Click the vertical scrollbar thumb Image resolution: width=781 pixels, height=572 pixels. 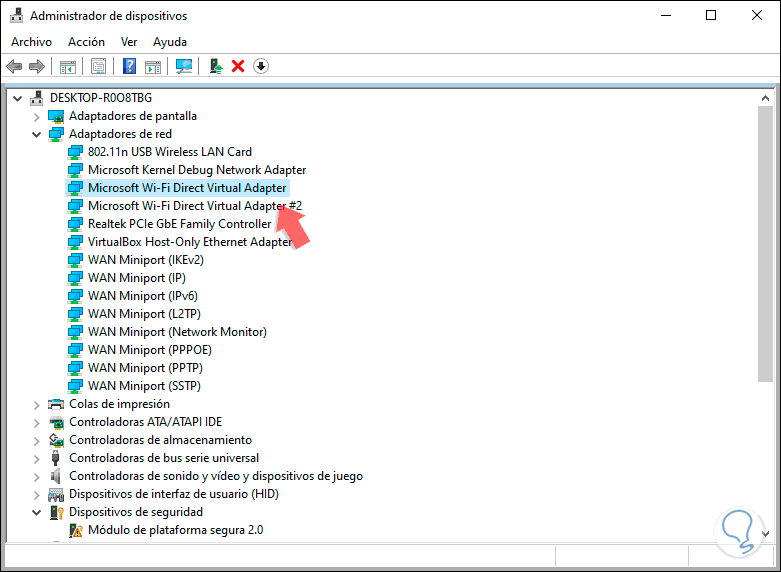765,244
